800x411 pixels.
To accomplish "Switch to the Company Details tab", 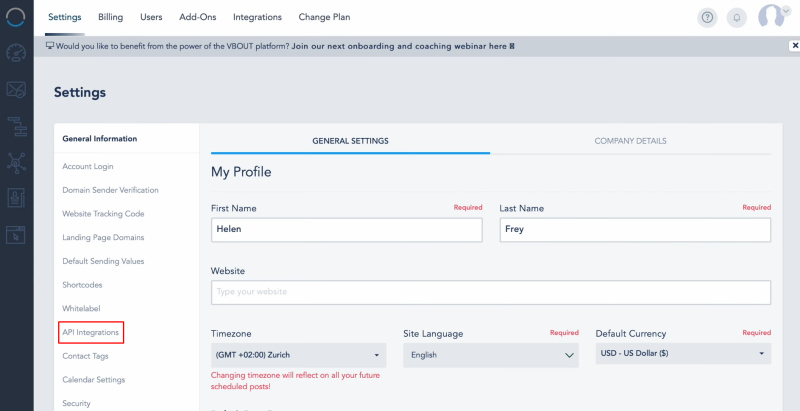I will tap(631, 141).
